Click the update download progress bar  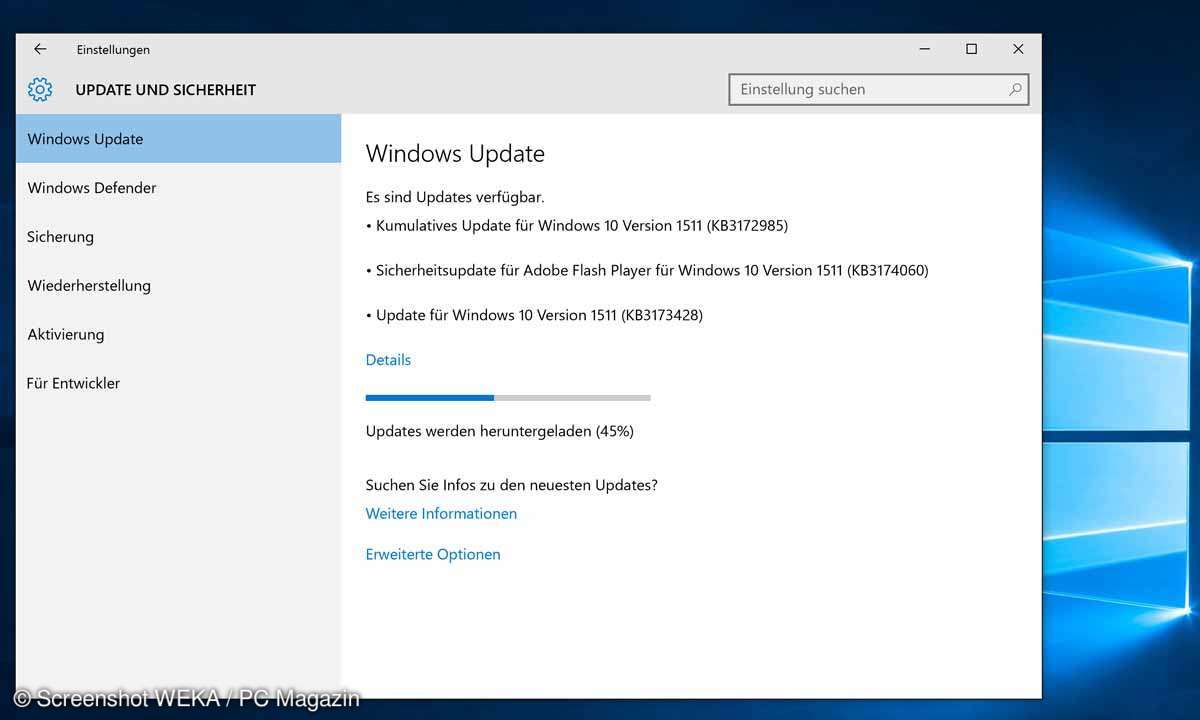pyautogui.click(x=508, y=398)
